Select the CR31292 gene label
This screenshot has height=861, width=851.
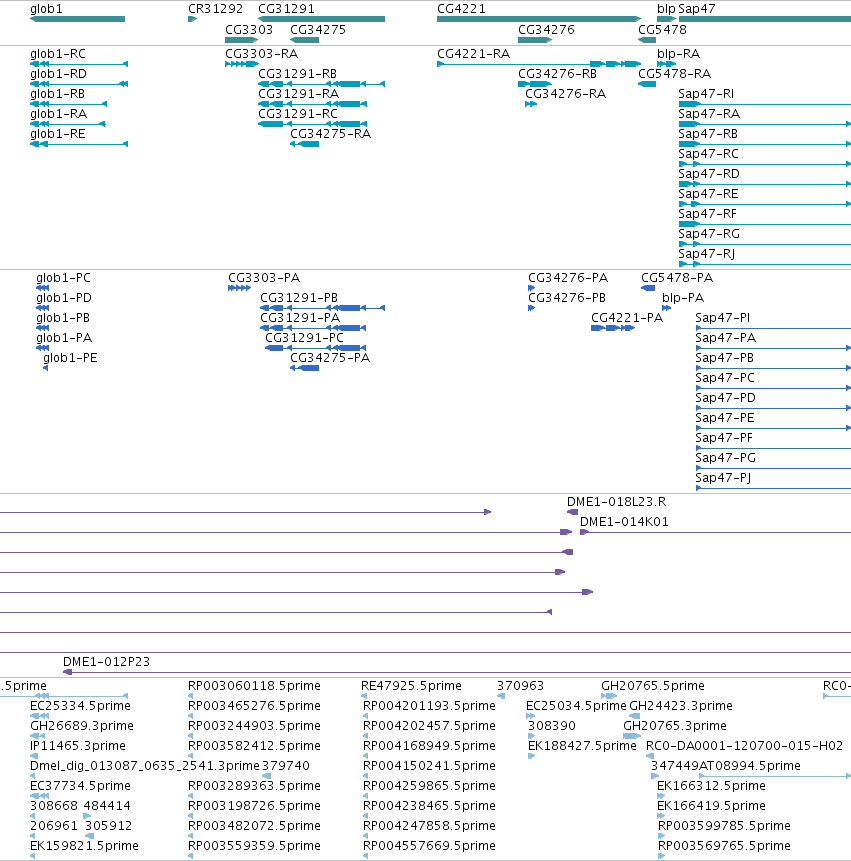click(x=215, y=9)
